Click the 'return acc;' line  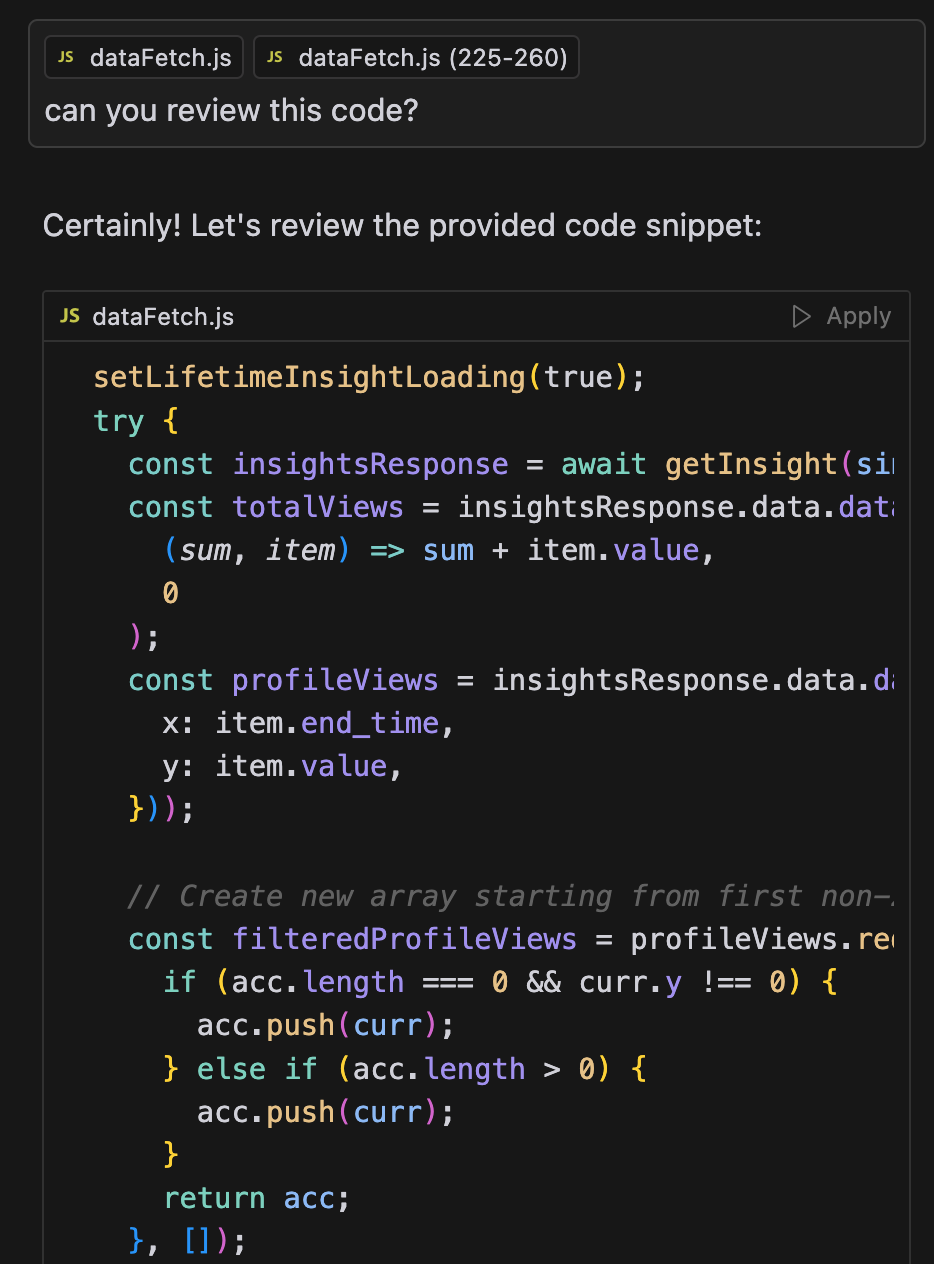tap(257, 1198)
